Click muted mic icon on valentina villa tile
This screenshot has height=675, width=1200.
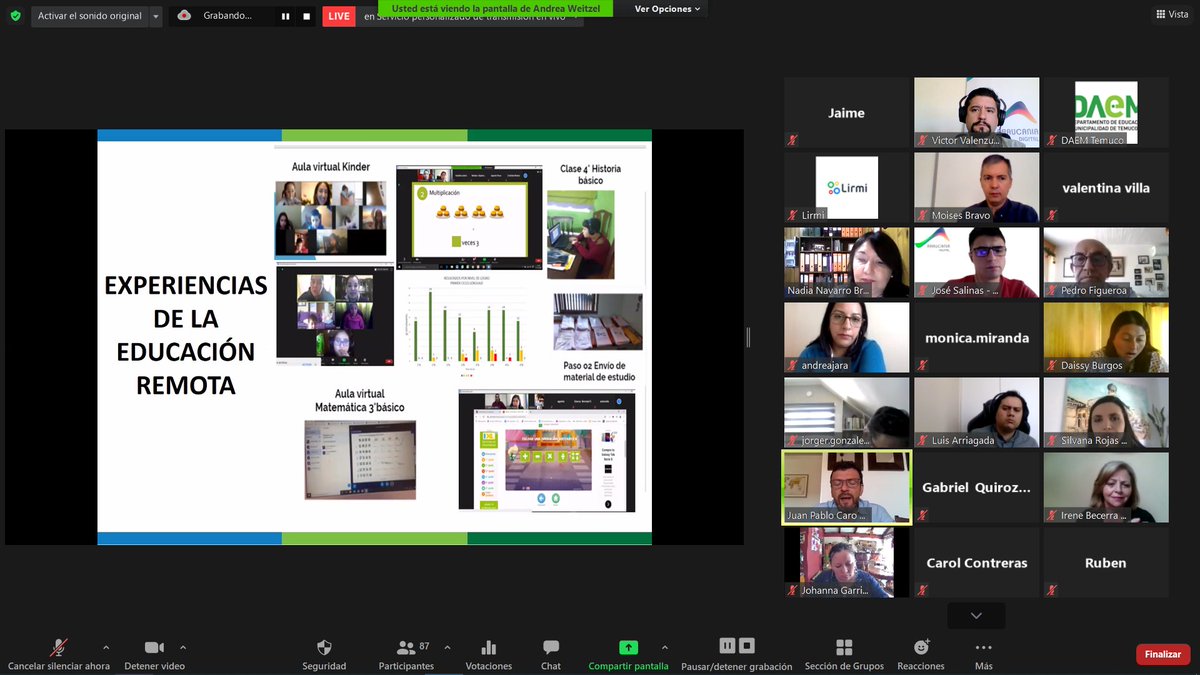point(1052,215)
